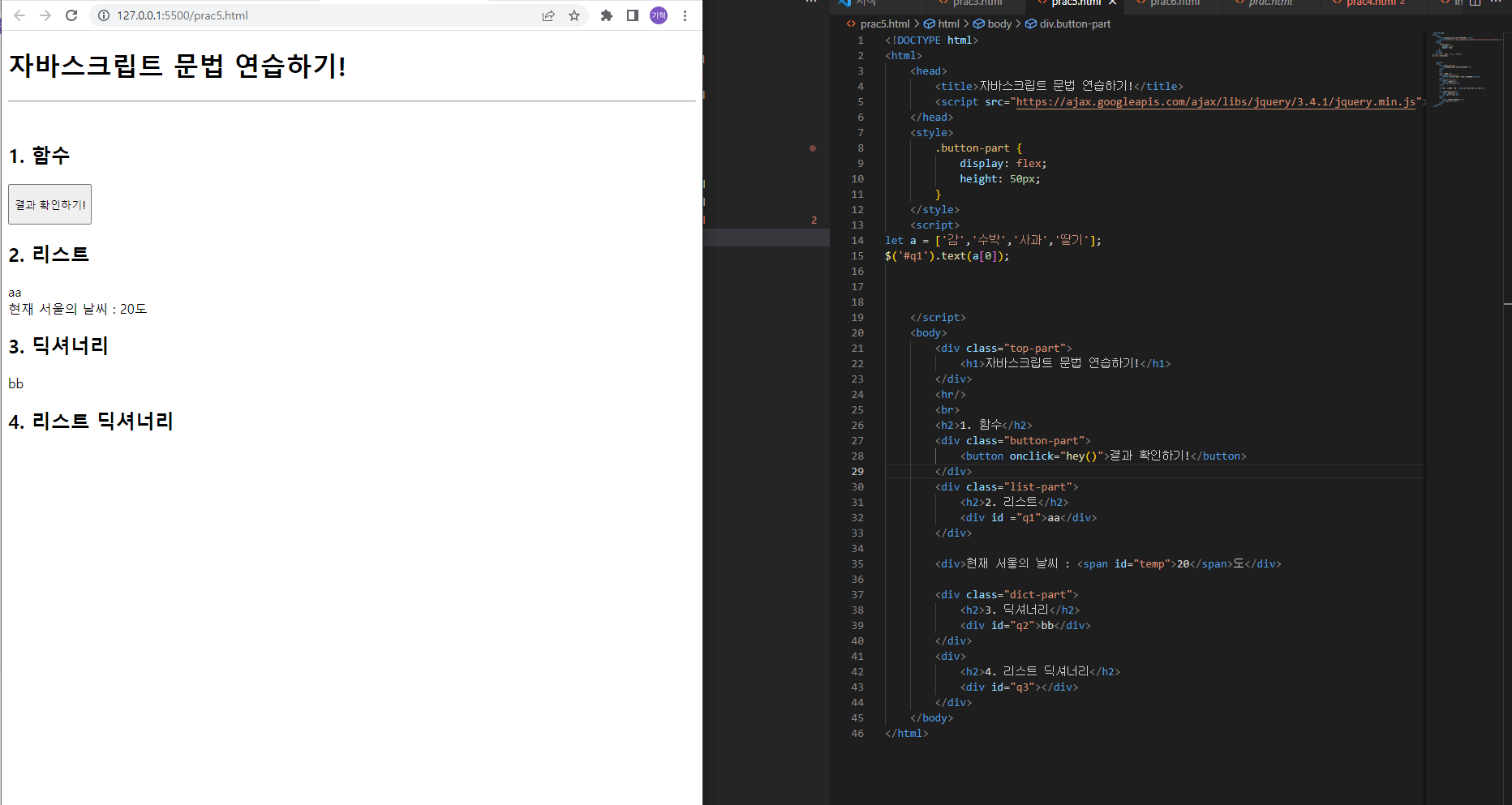Screen dimensions: 1512x805
Task: Click the <div class="top-part"> code line
Action: pos(1003,349)
